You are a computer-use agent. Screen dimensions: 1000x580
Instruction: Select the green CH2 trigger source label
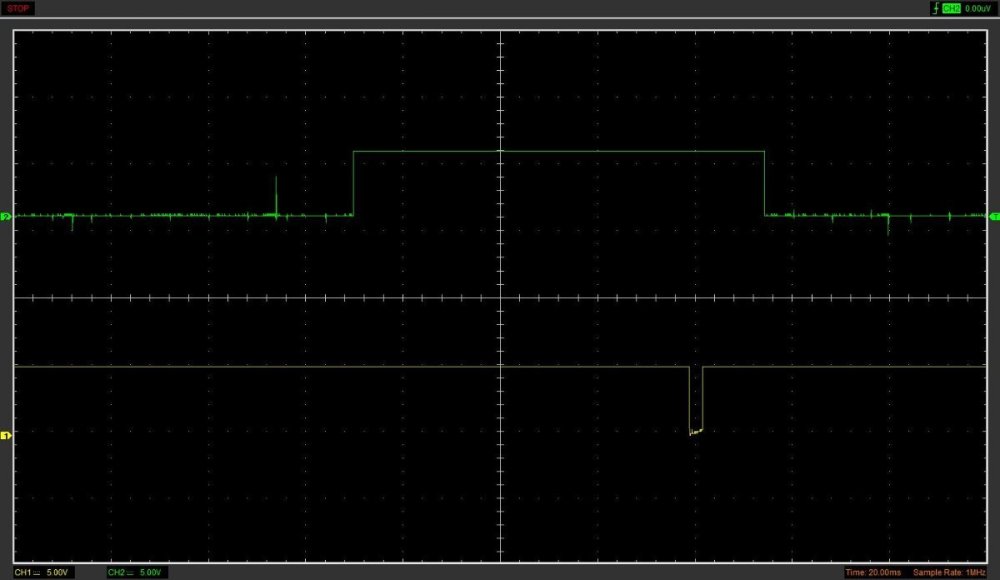(x=951, y=8)
